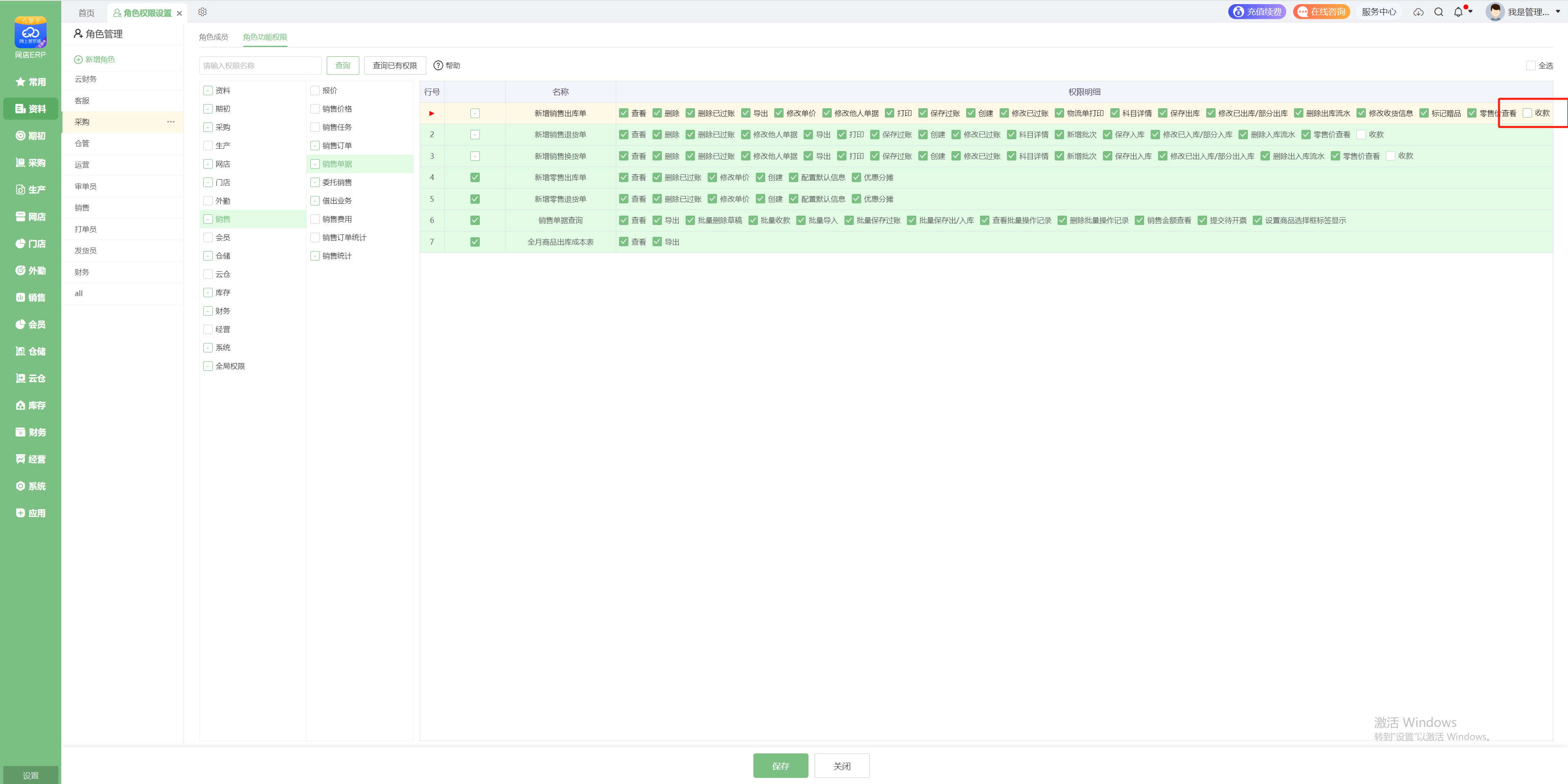This screenshot has width=1568, height=784.
Task: Click the 保存 button
Action: click(780, 766)
